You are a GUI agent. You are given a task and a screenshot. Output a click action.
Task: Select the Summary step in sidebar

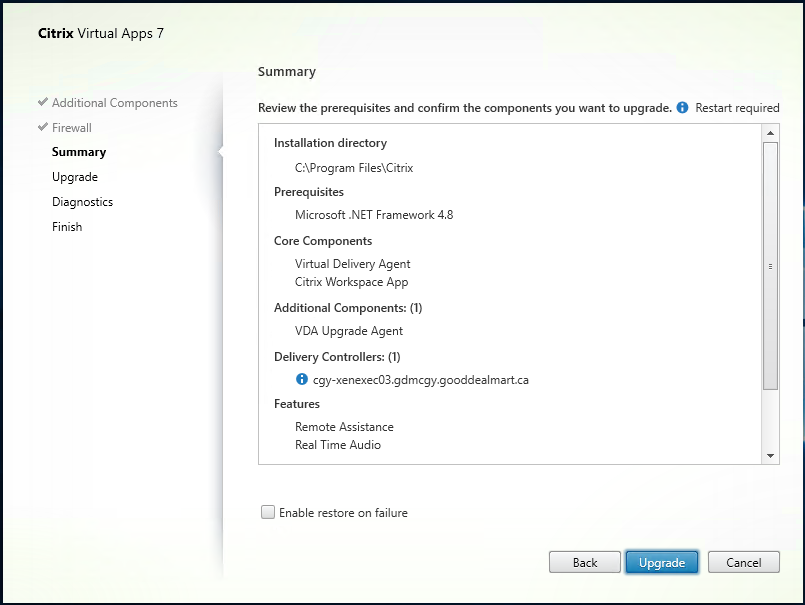pyautogui.click(x=79, y=152)
